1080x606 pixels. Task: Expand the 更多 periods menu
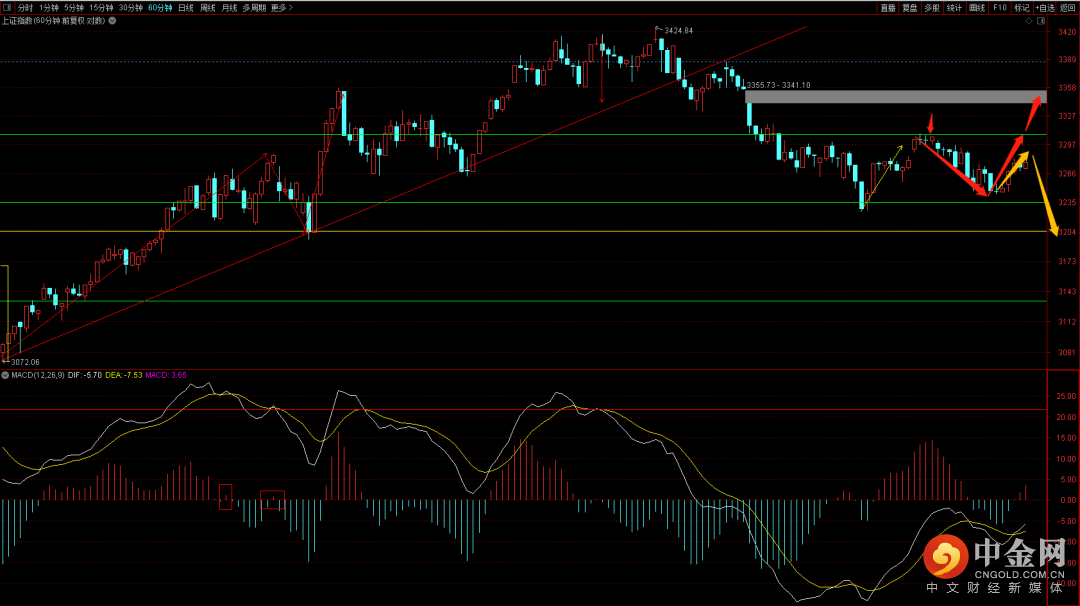pos(281,7)
